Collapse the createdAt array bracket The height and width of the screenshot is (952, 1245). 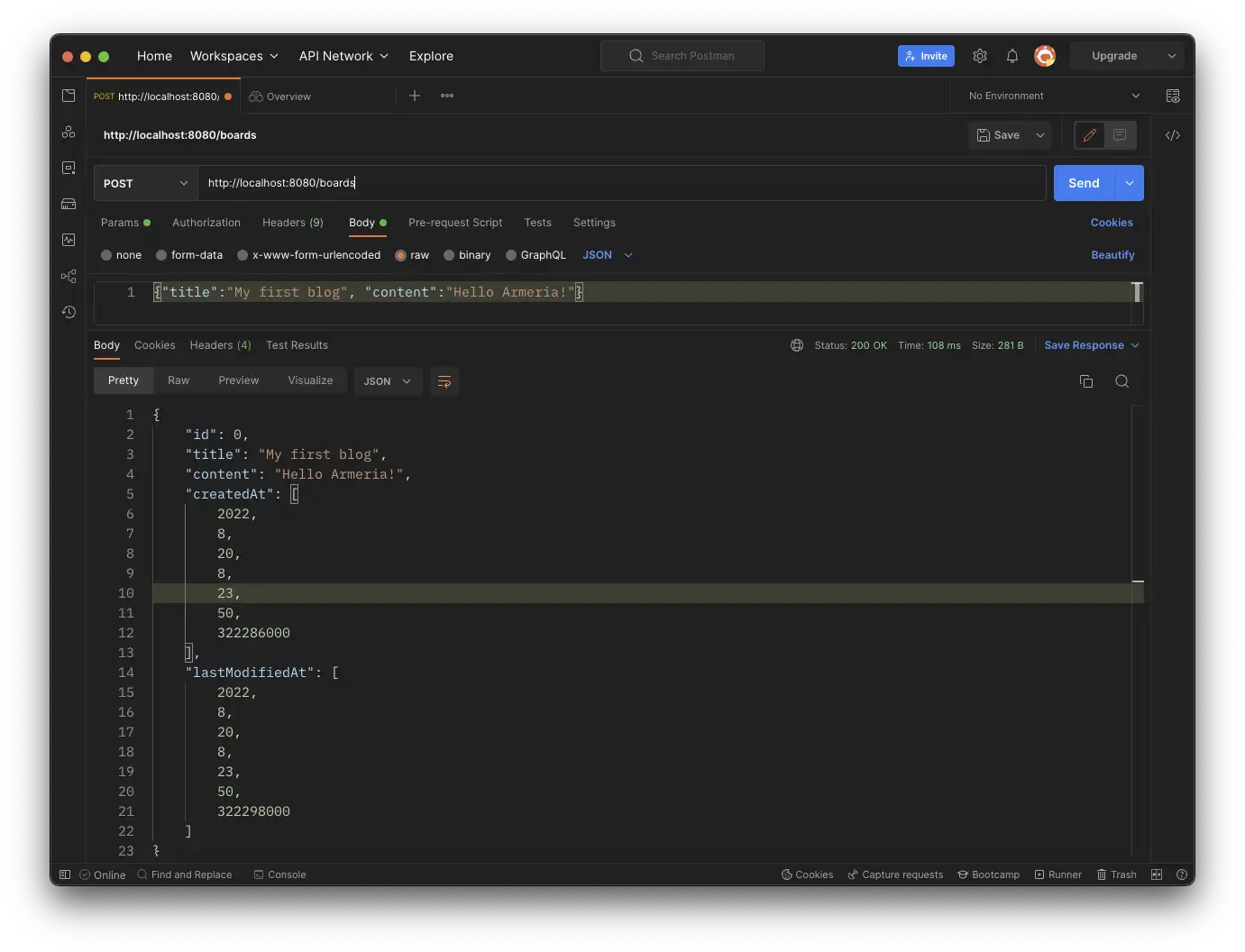click(295, 494)
